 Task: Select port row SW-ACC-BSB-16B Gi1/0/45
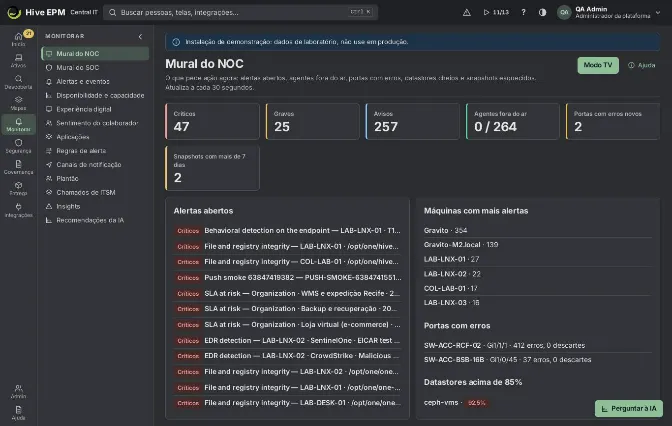[537, 360]
